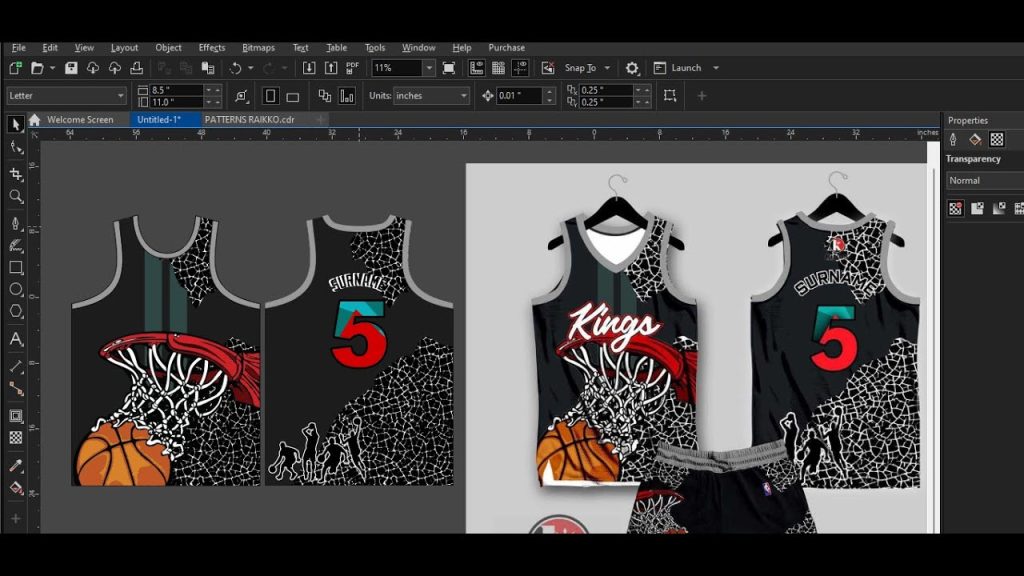
Task: Save the document with floppy icon
Action: (x=71, y=68)
